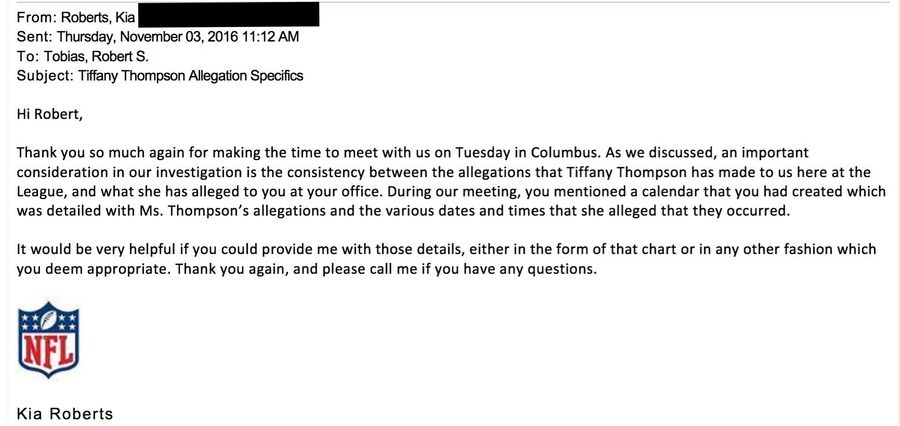Click the word Columbus in first paragraph

[x=562, y=153]
